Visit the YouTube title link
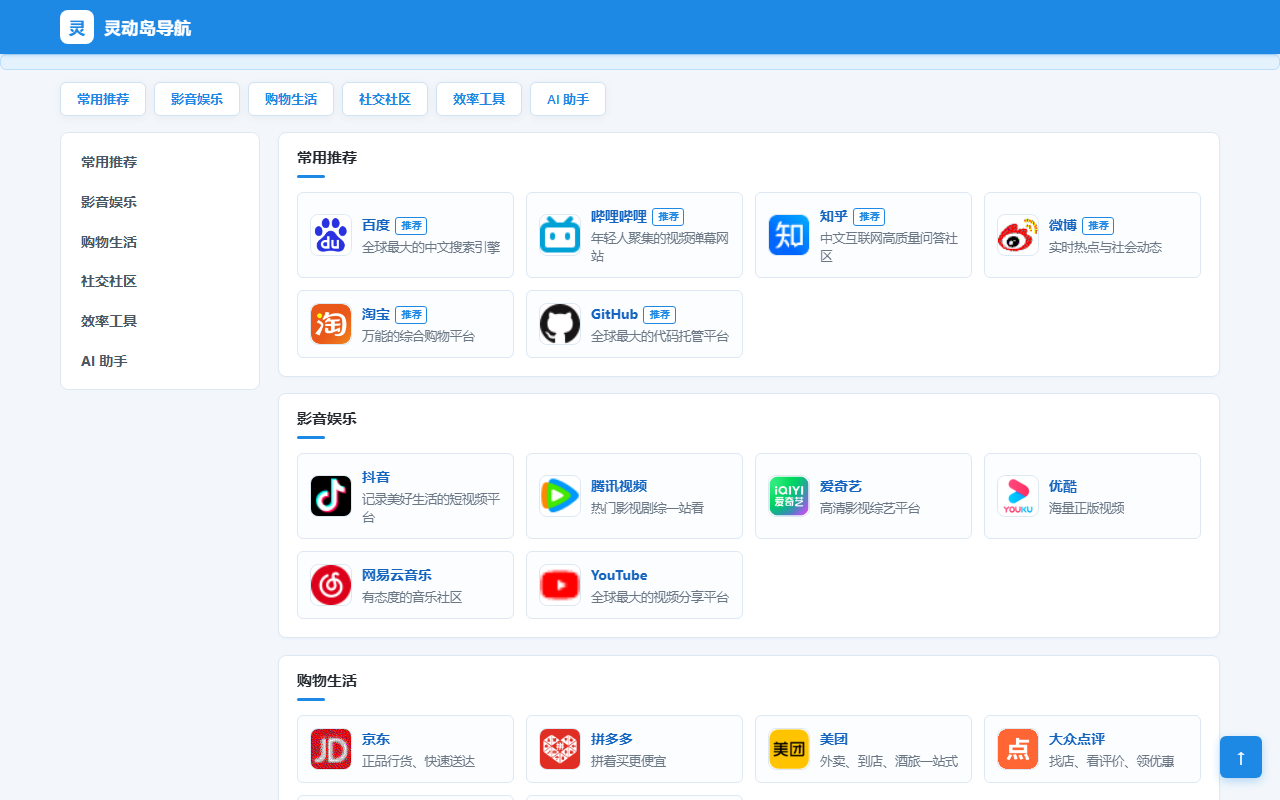This screenshot has width=1280, height=800. point(619,575)
